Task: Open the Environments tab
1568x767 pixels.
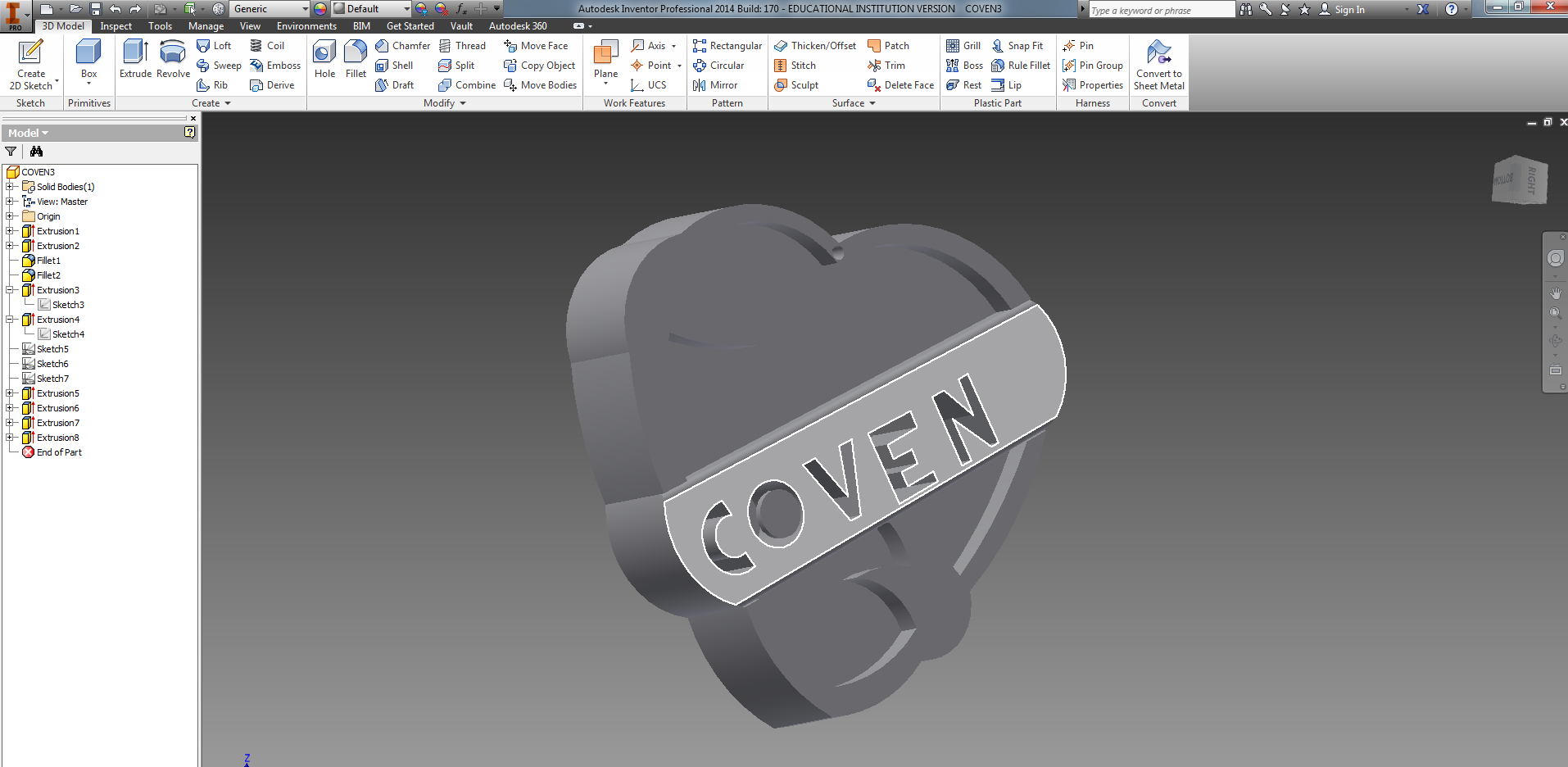Action: click(306, 26)
